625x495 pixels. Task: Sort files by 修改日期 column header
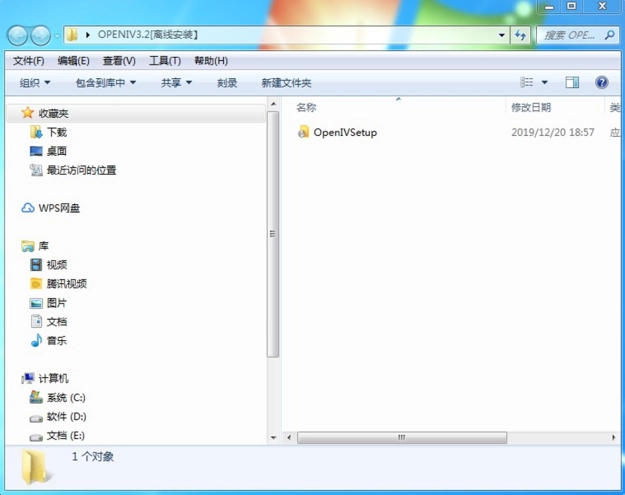click(x=531, y=107)
